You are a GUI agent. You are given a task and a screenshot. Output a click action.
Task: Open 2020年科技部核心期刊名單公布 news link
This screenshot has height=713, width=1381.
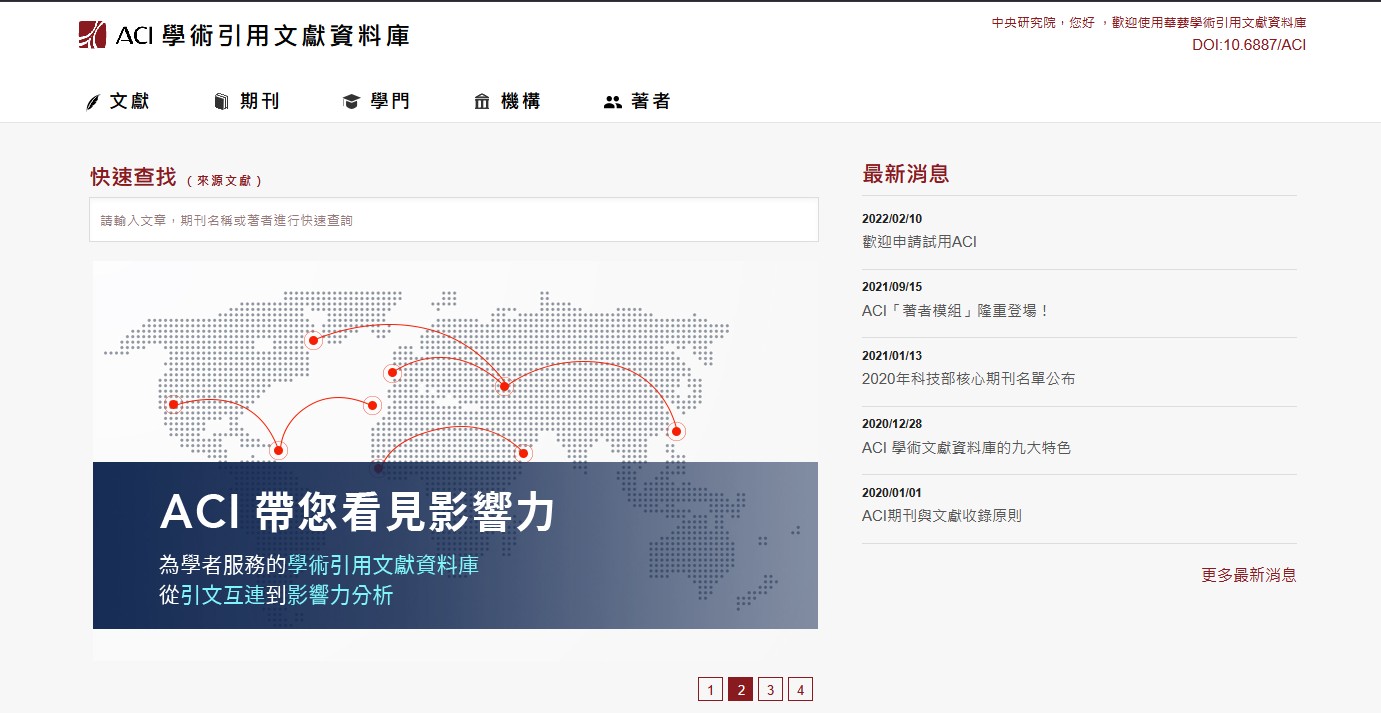pos(969,379)
